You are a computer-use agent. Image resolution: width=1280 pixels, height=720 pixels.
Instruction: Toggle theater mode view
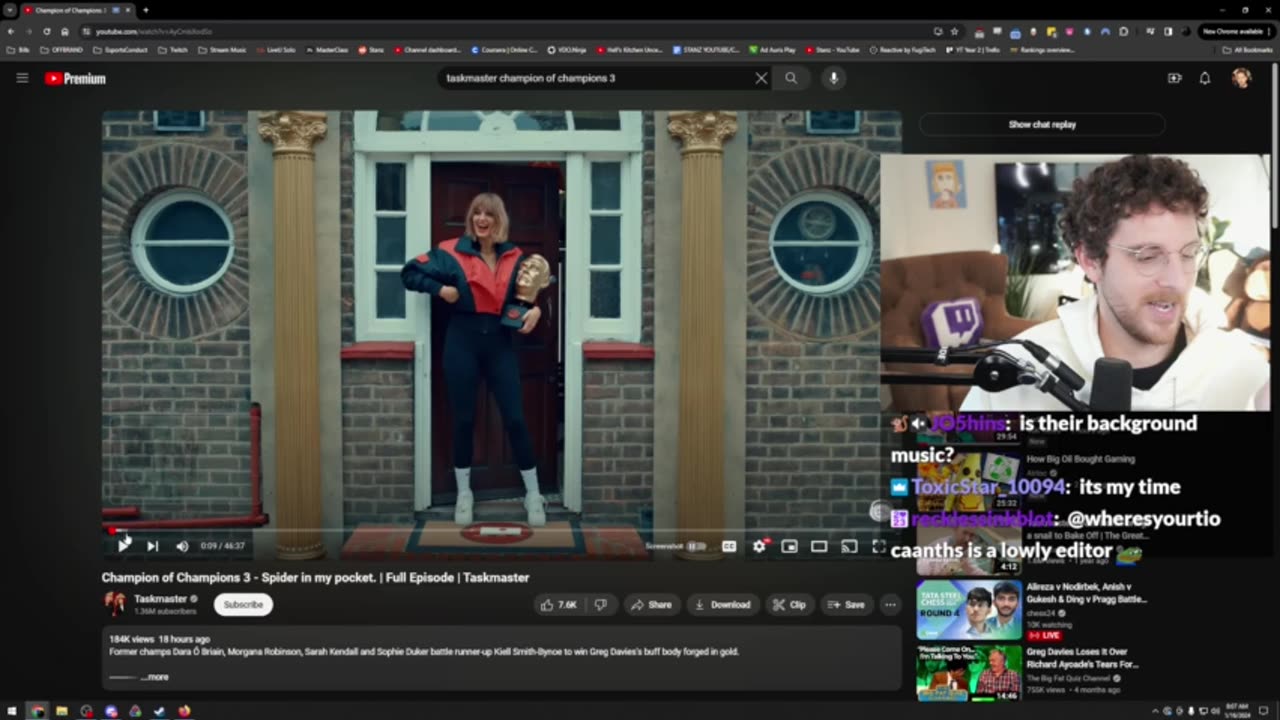pyautogui.click(x=819, y=546)
